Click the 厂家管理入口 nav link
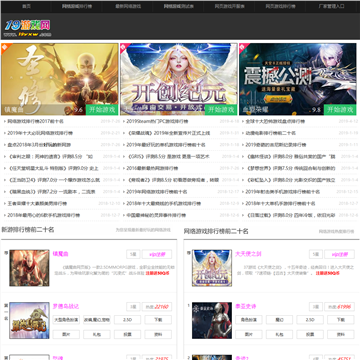This screenshot has height=360, width=360. pyautogui.click(x=331, y=6)
